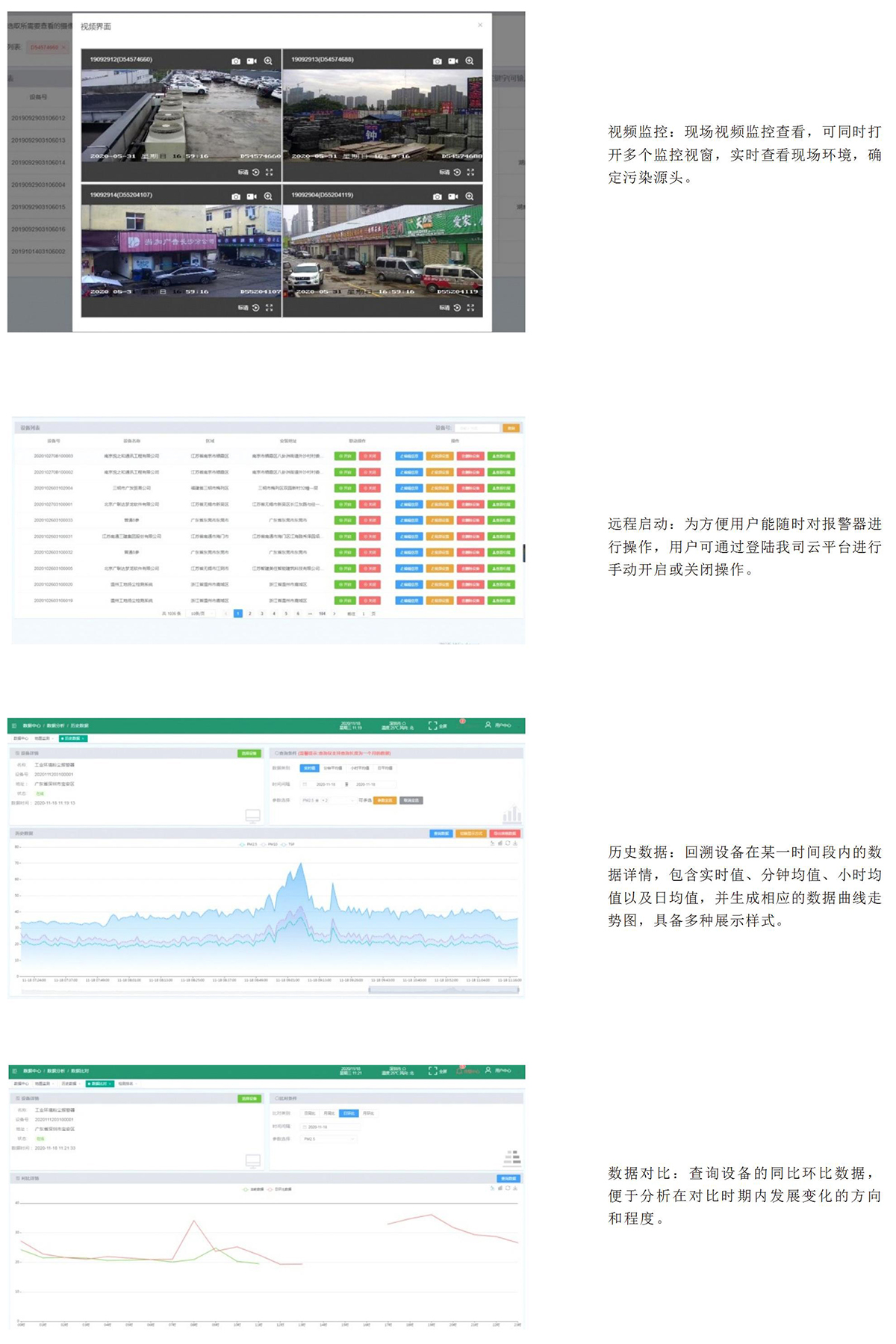Open PM2.5 parameter dropdown in data comparison
The height and width of the screenshot is (1344, 896).
point(329,1139)
